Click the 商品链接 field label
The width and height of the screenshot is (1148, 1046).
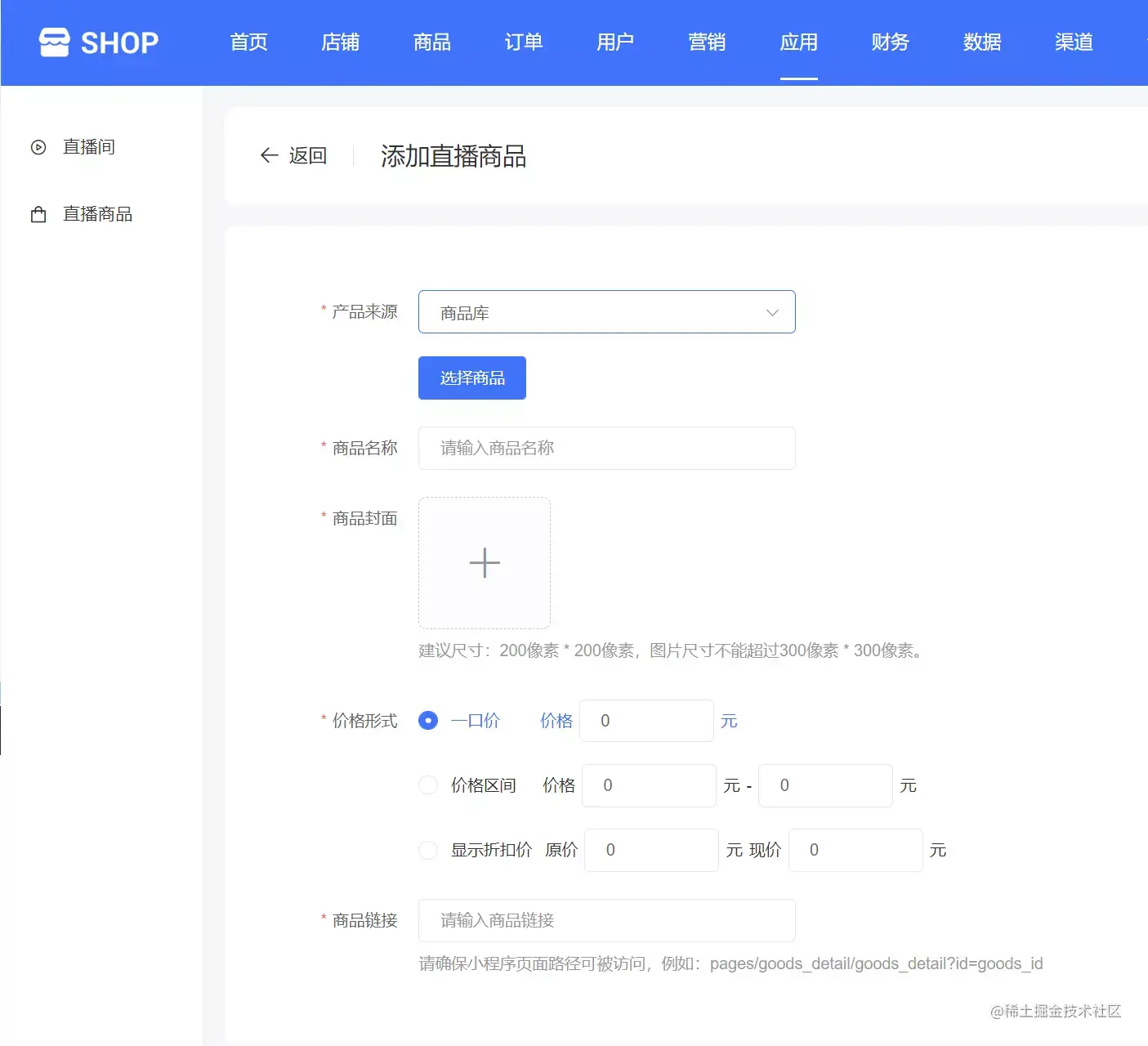365,920
